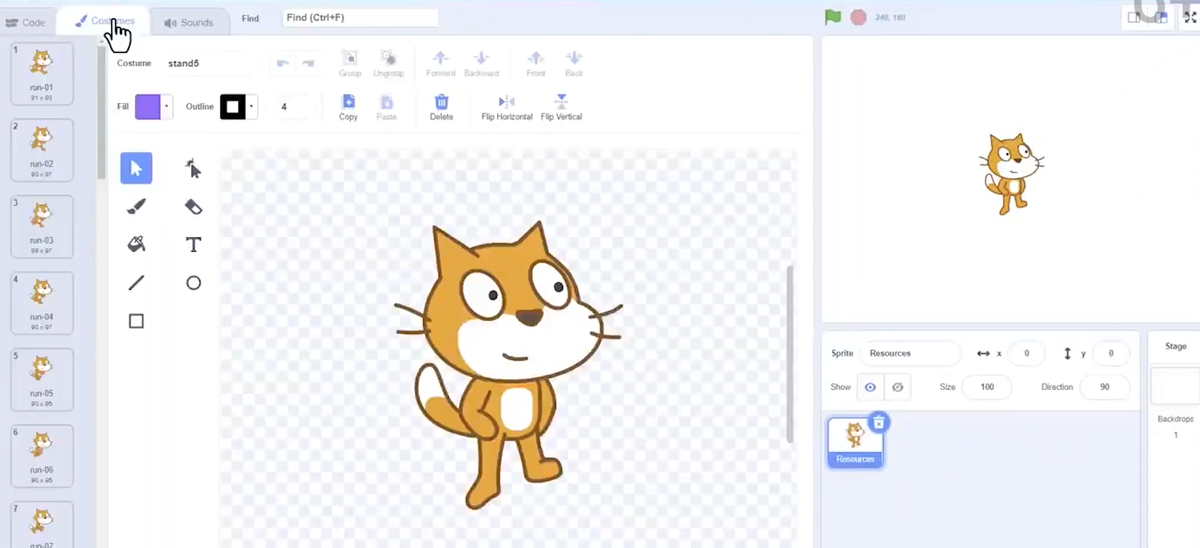The height and width of the screenshot is (548, 1200).
Task: Click the redo arrow
Action: tap(308, 63)
